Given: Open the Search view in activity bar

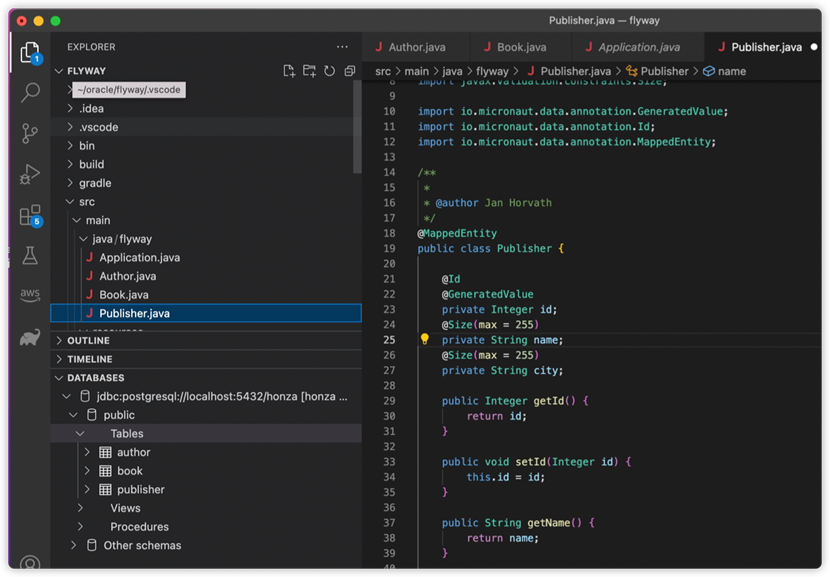Looking at the screenshot, I should click(30, 92).
